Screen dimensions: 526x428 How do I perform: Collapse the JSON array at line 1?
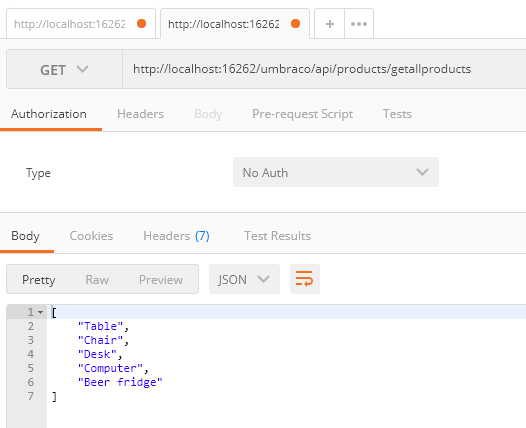(41, 312)
